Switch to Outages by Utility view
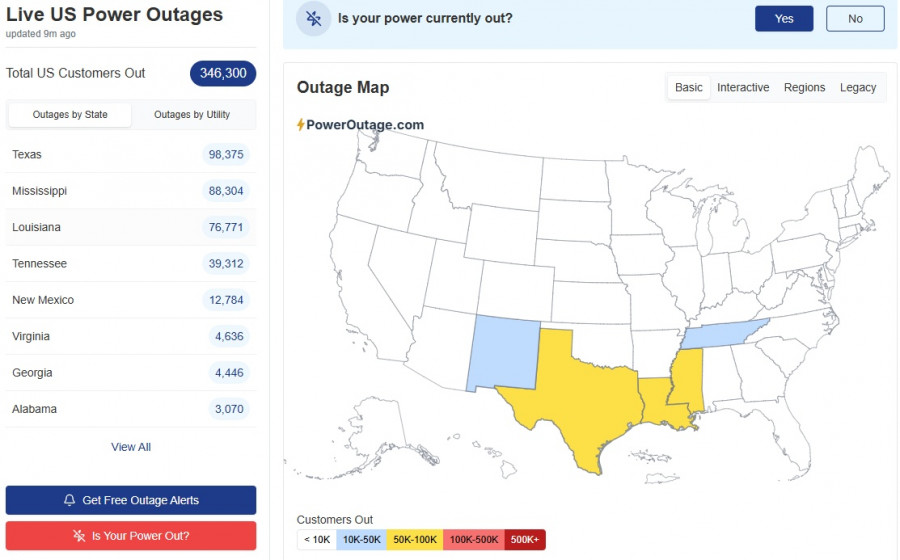The height and width of the screenshot is (560, 900). pyautogui.click(x=192, y=115)
